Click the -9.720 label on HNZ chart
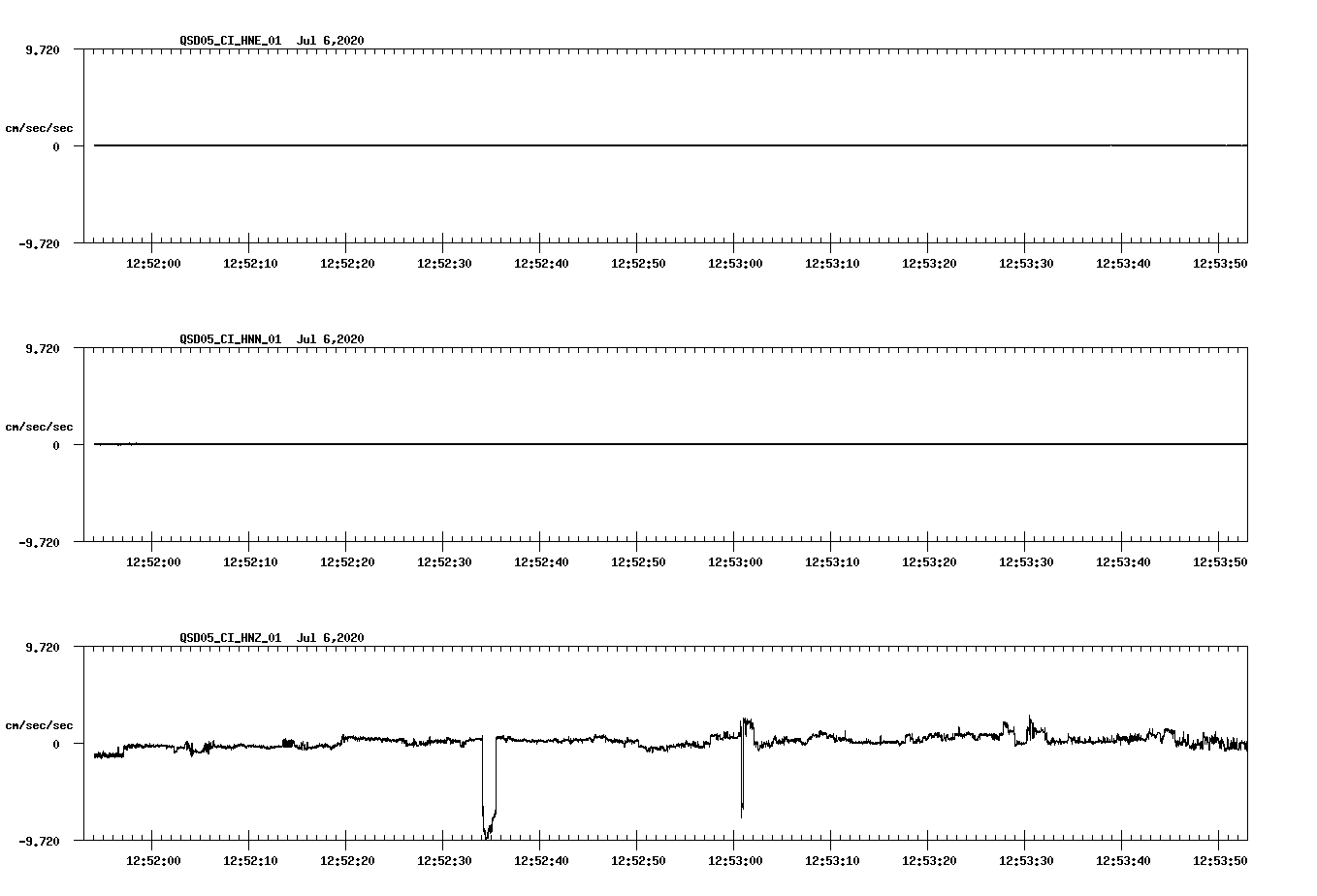 [39, 841]
